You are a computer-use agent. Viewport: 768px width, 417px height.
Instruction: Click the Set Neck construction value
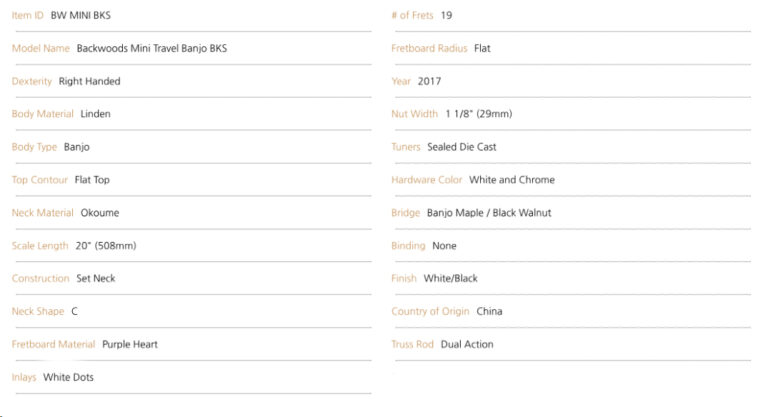pyautogui.click(x=96, y=278)
